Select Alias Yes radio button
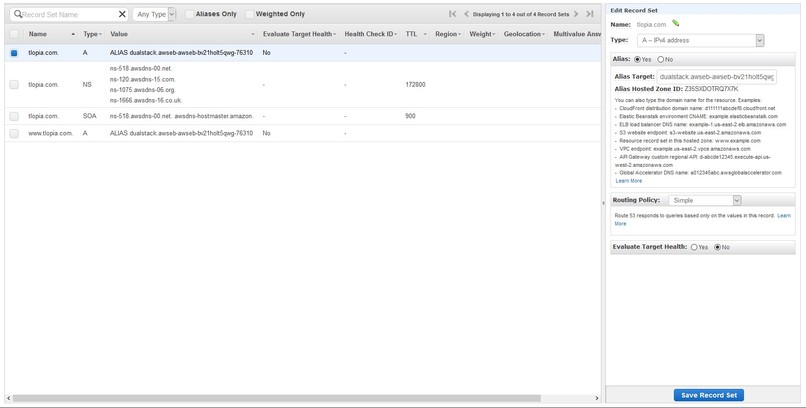 pos(637,60)
